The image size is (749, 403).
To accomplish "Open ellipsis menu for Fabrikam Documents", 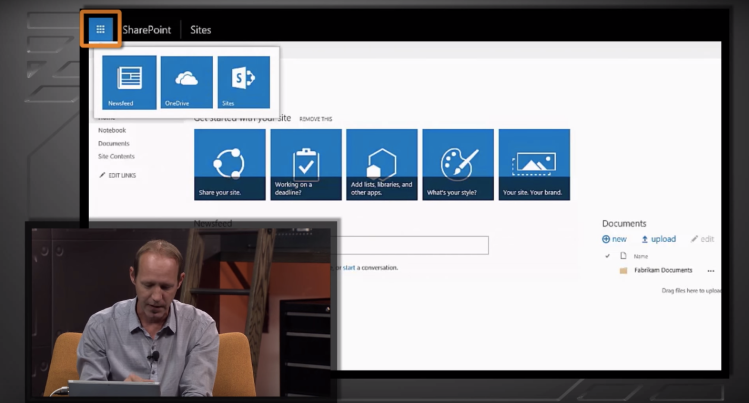I will [x=711, y=271].
